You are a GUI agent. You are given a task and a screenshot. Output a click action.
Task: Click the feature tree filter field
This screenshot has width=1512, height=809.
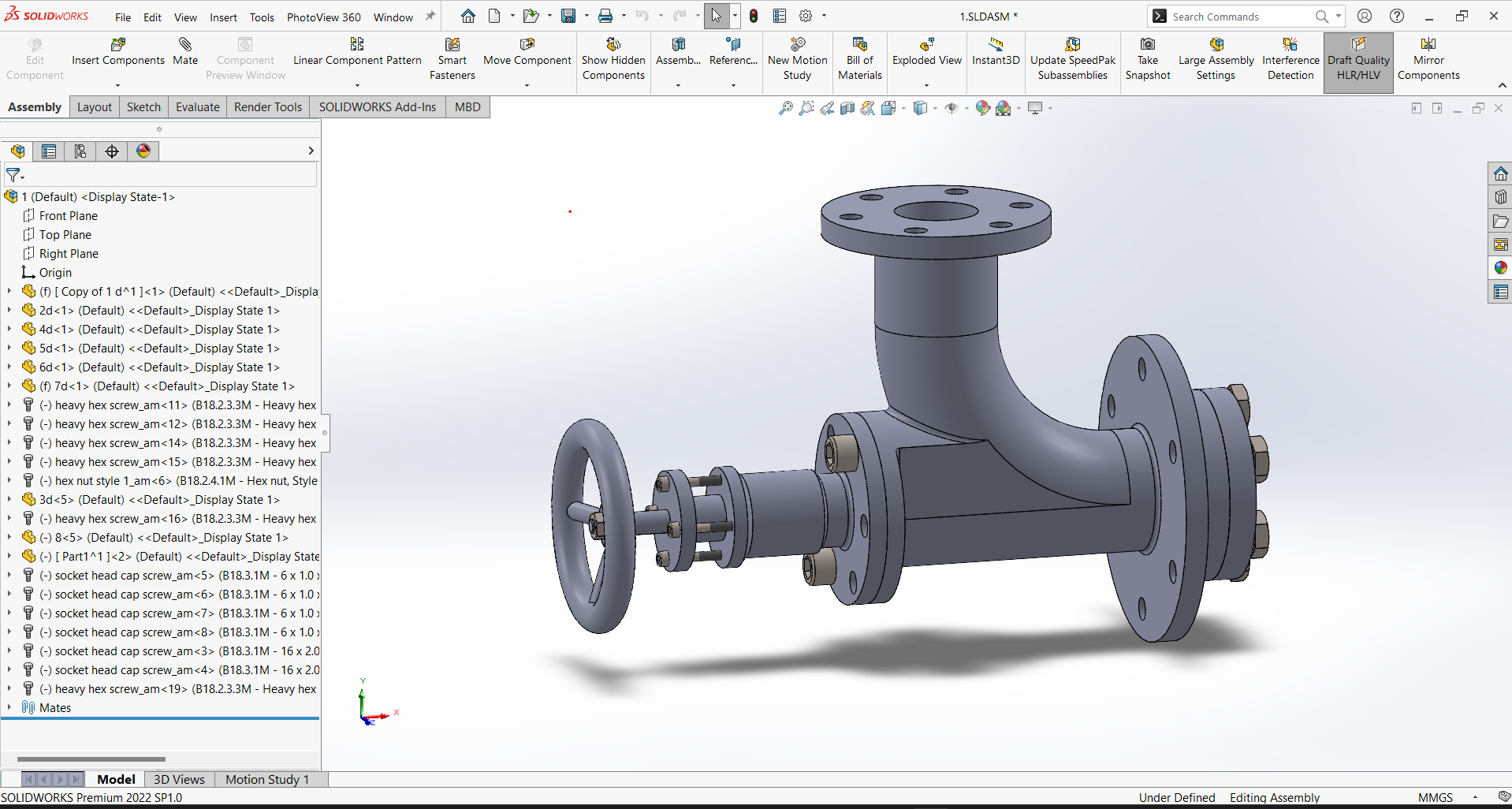pyautogui.click(x=160, y=174)
